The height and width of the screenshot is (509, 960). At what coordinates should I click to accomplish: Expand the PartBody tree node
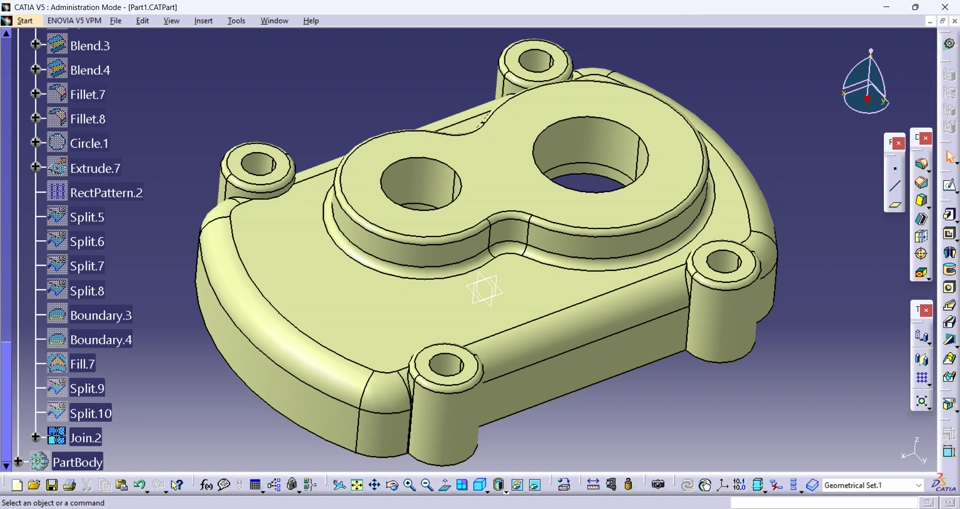(x=18, y=461)
